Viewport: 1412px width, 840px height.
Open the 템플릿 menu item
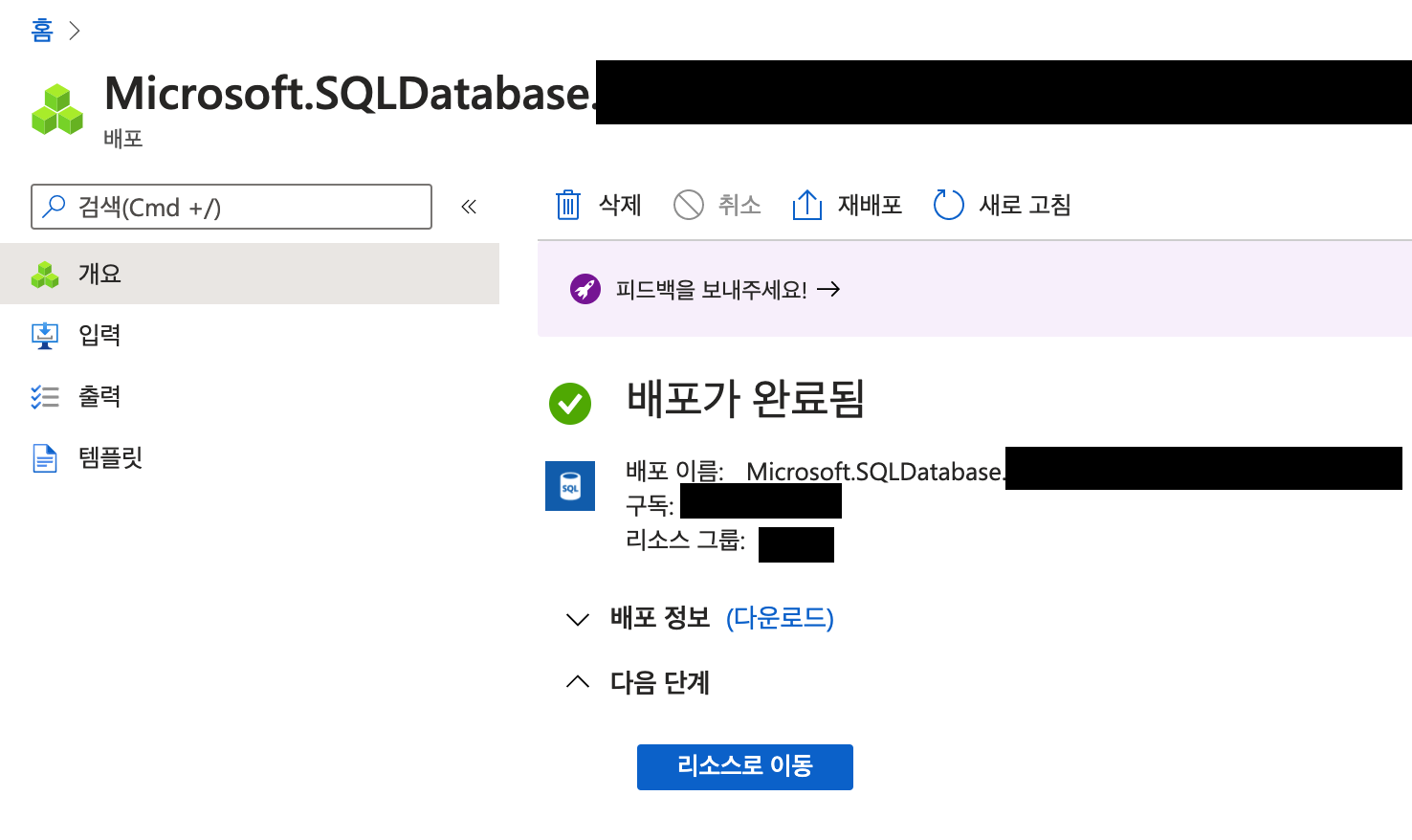coord(250,457)
